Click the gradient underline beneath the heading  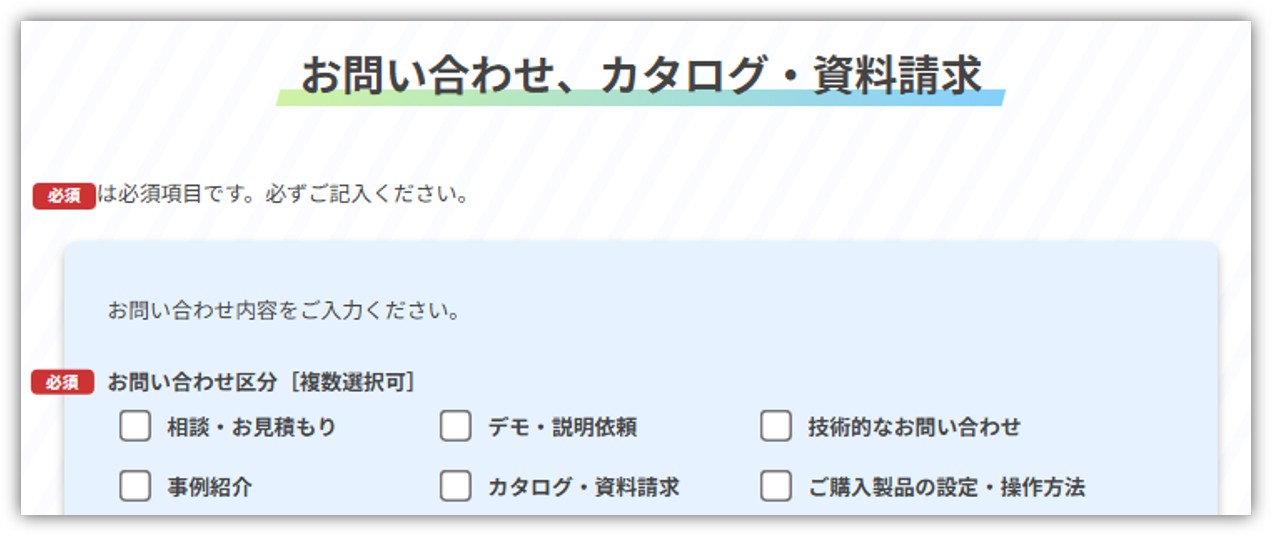click(x=640, y=98)
